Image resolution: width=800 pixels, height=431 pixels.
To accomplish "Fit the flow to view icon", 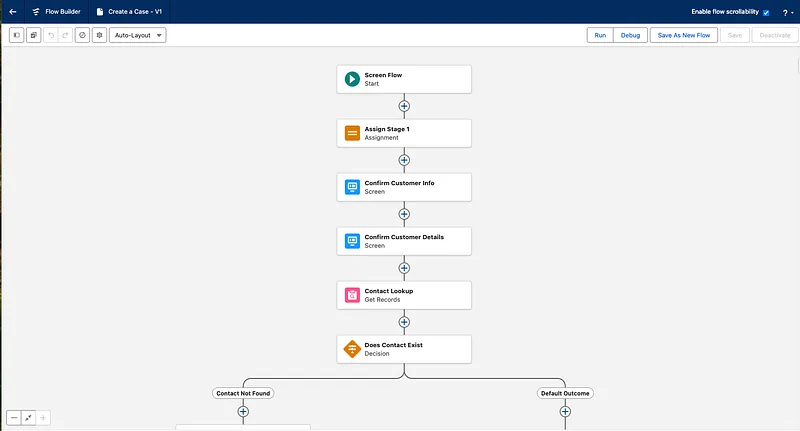I will (29, 418).
